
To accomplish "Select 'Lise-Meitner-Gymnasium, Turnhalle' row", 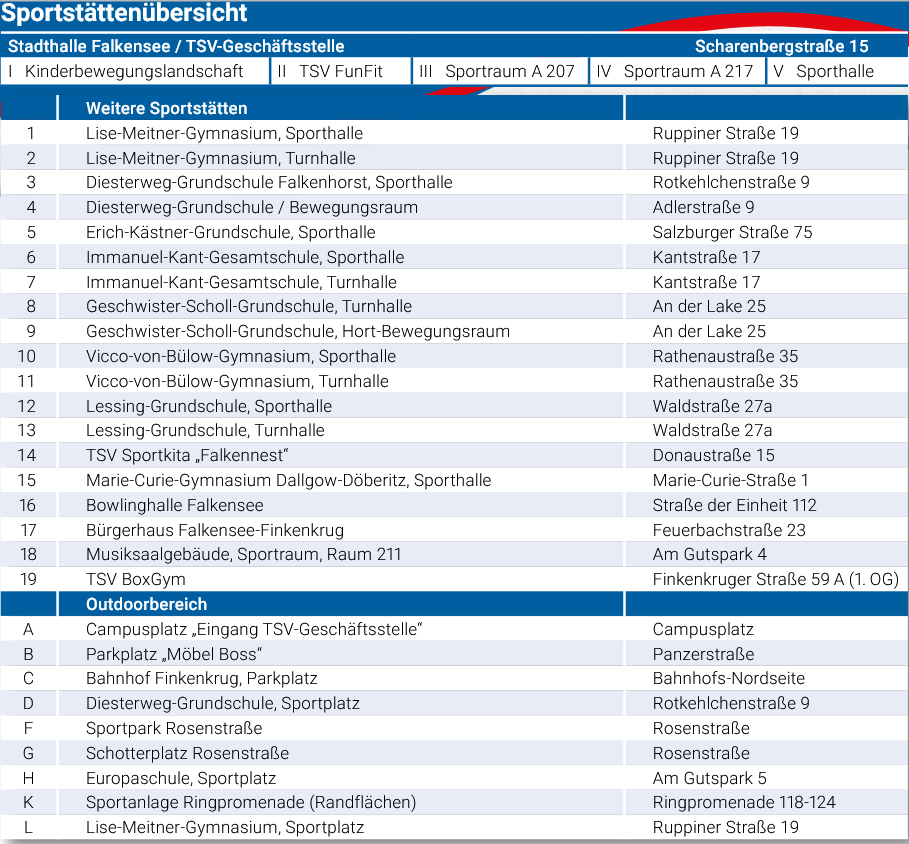I will (x=454, y=158).
